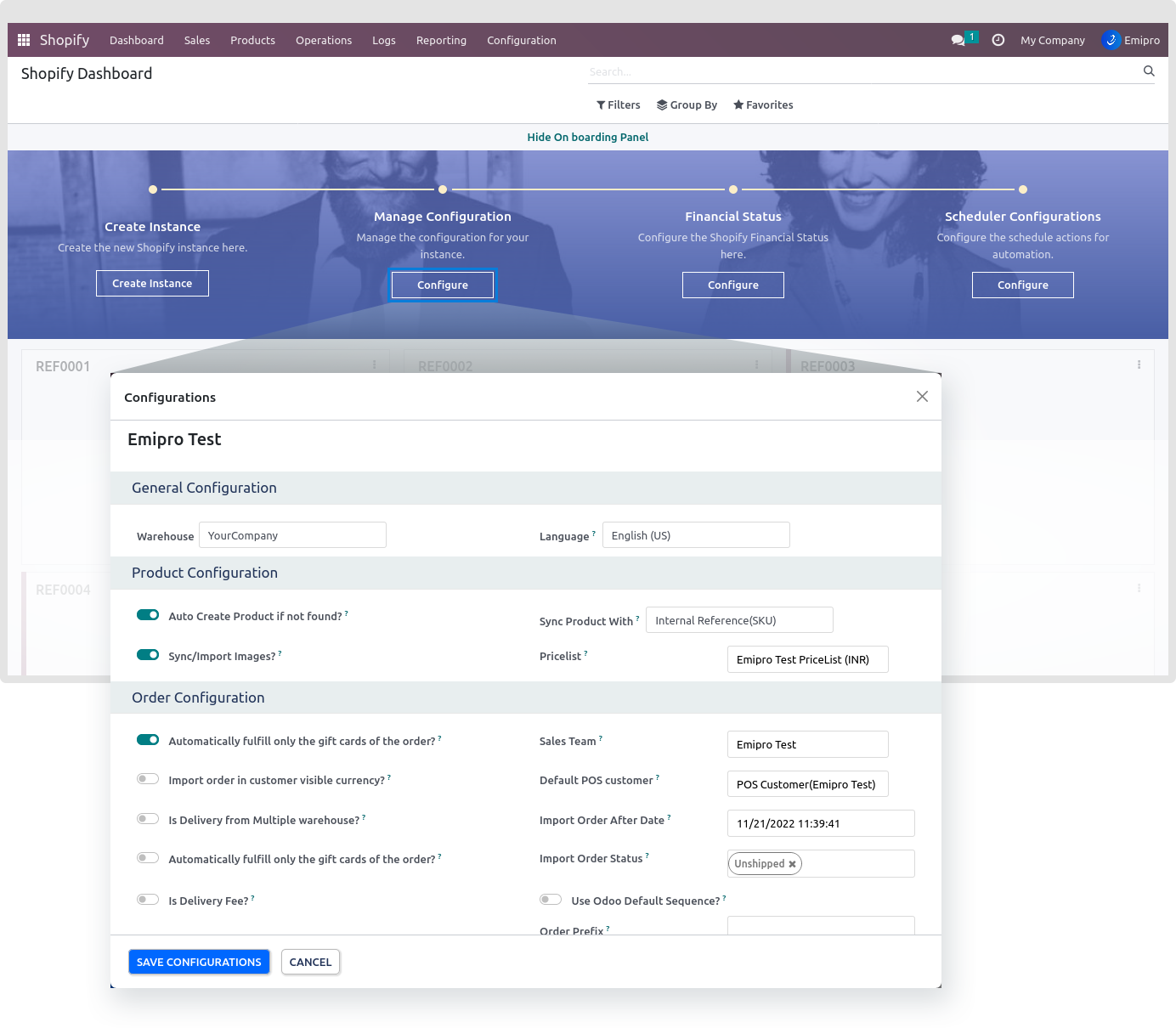Open Default POS customer dropdown
The image size is (1176, 1028).
(x=808, y=784)
